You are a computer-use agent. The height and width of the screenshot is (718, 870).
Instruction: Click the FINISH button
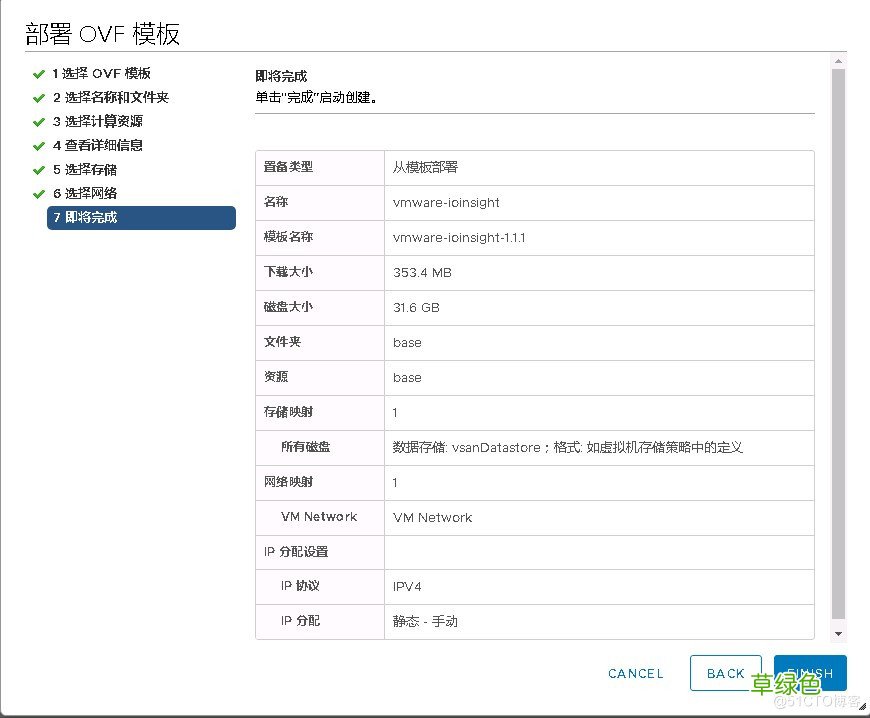[810, 673]
